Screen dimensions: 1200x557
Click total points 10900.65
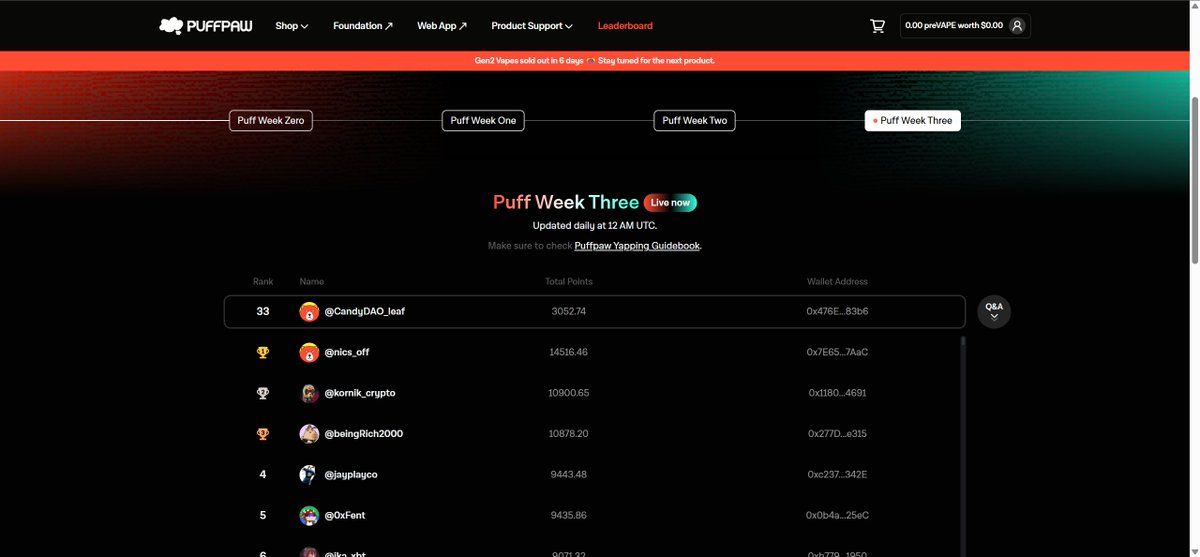pyautogui.click(x=569, y=393)
